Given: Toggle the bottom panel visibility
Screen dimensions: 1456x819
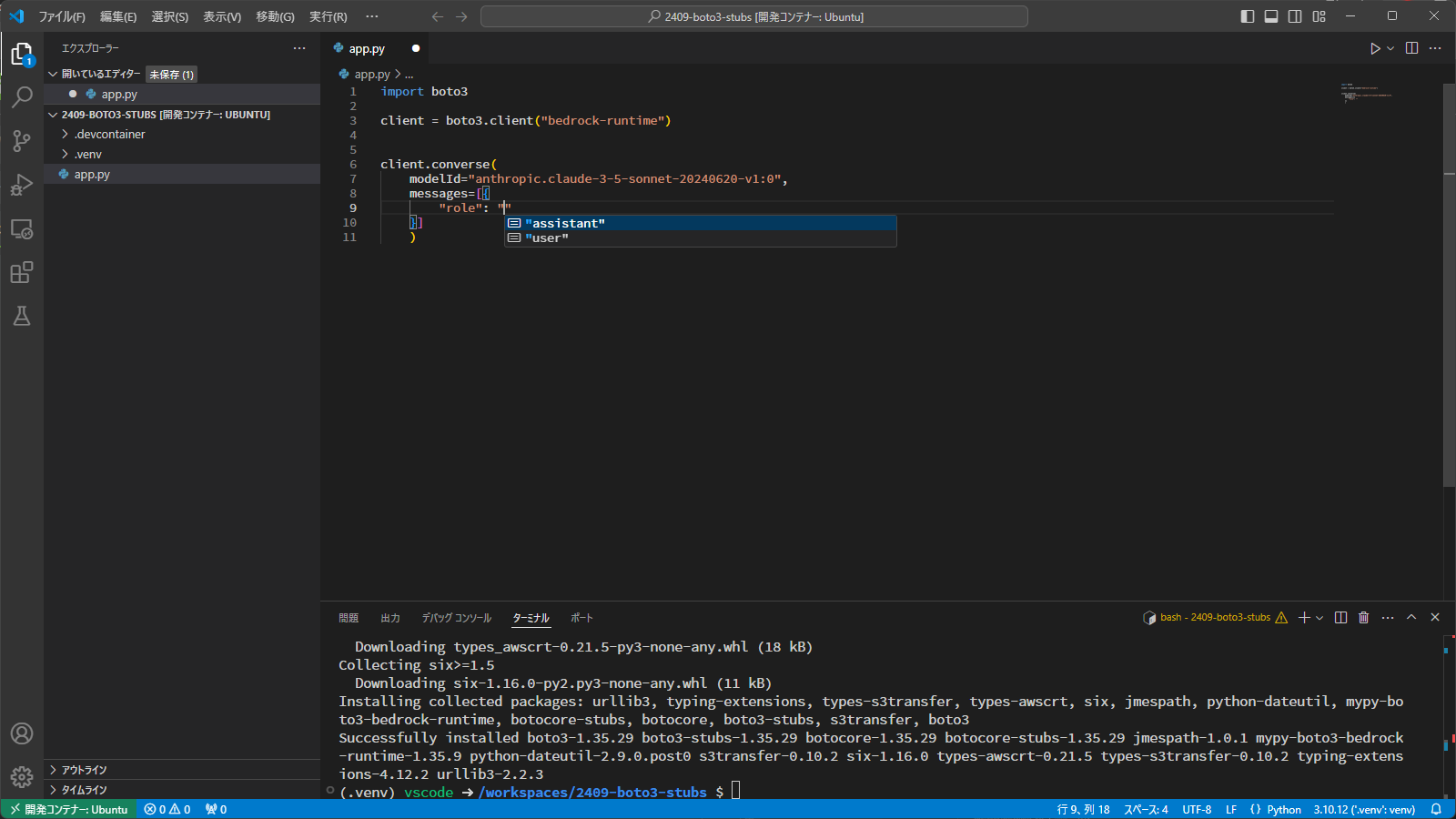Looking at the screenshot, I should pyautogui.click(x=1271, y=16).
